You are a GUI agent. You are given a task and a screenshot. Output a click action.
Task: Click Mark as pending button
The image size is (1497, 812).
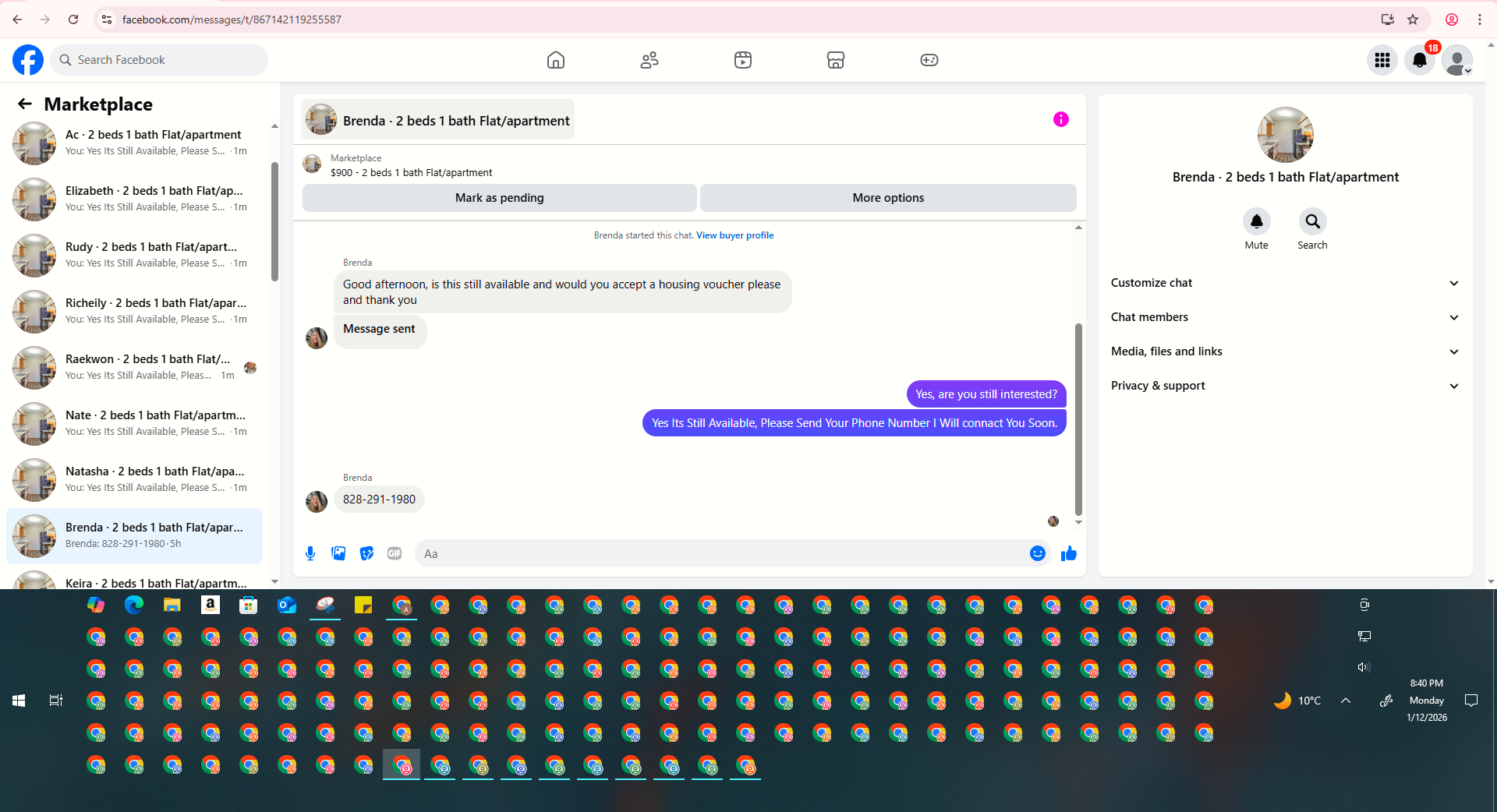[500, 198]
